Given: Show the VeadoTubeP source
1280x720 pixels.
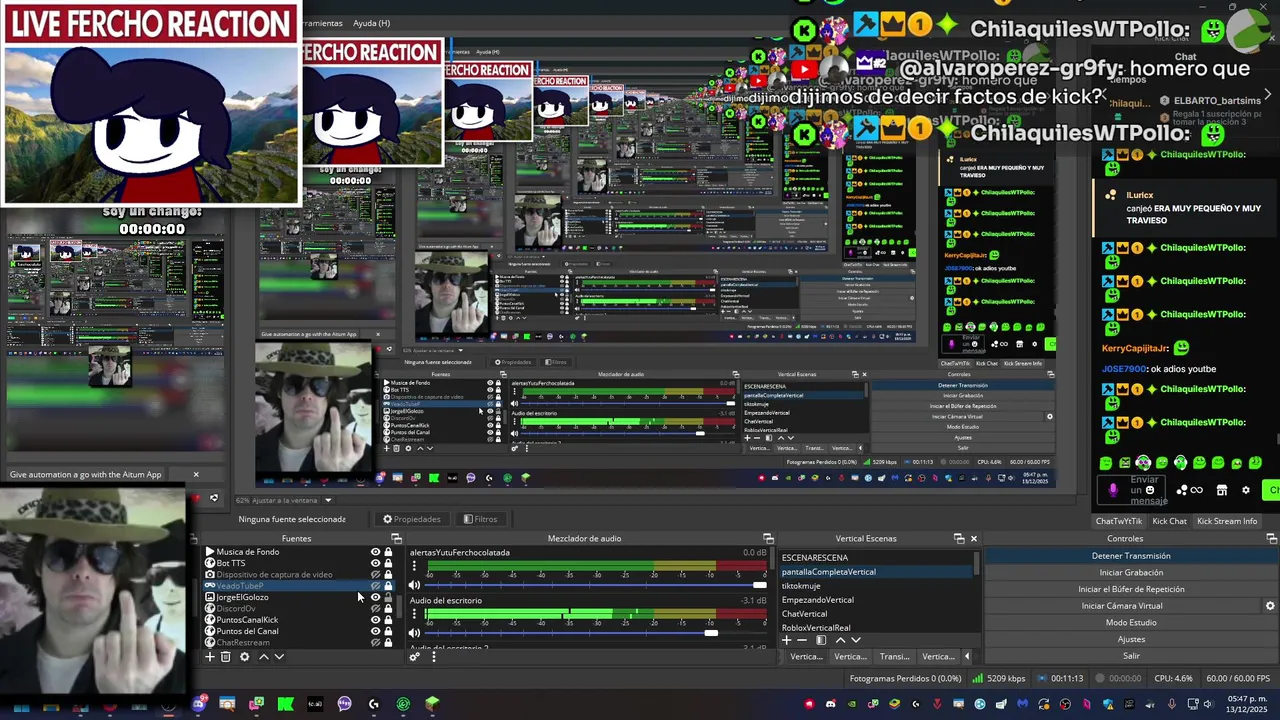Looking at the screenshot, I should [x=376, y=586].
